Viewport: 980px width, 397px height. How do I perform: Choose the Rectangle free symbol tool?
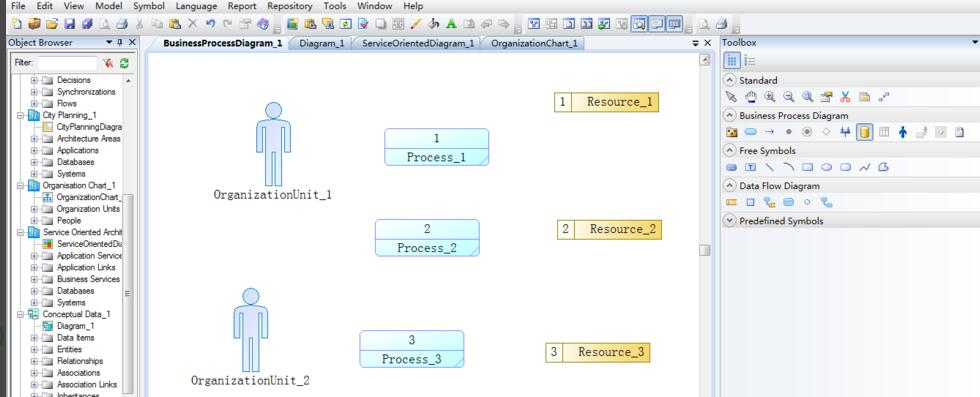click(808, 168)
